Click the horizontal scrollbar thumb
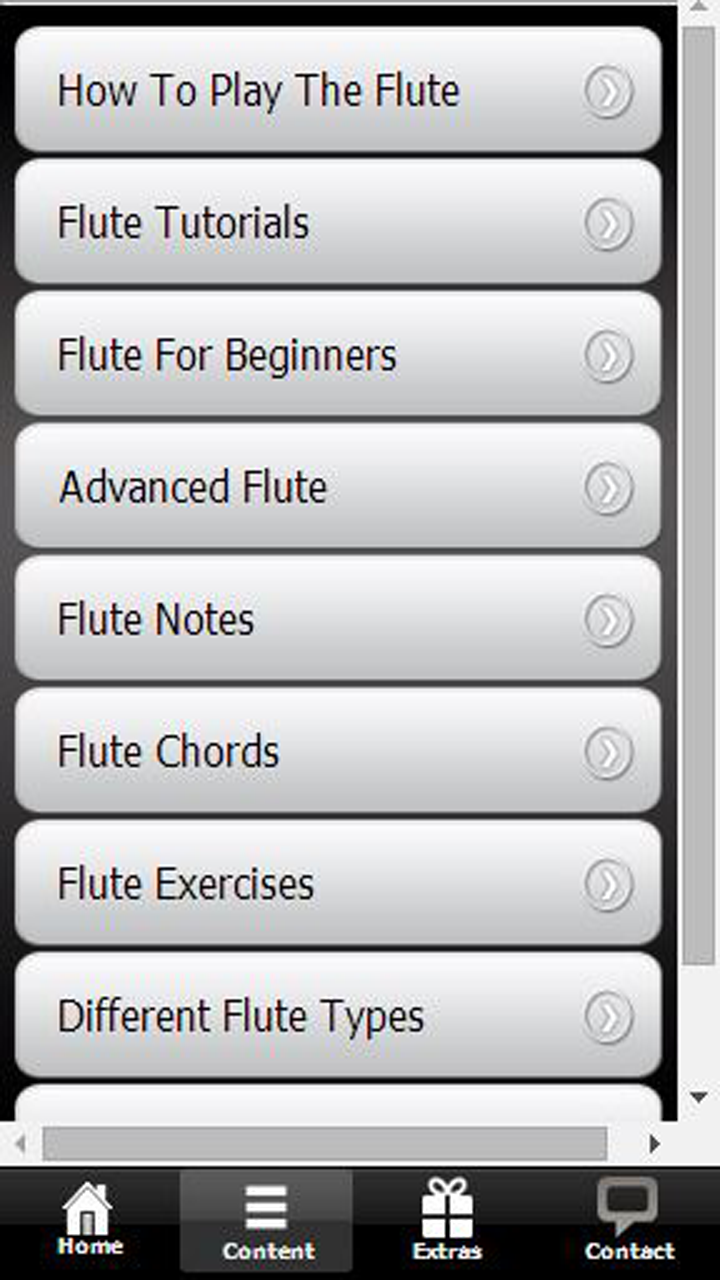The image size is (720, 1280). pos(324,1143)
